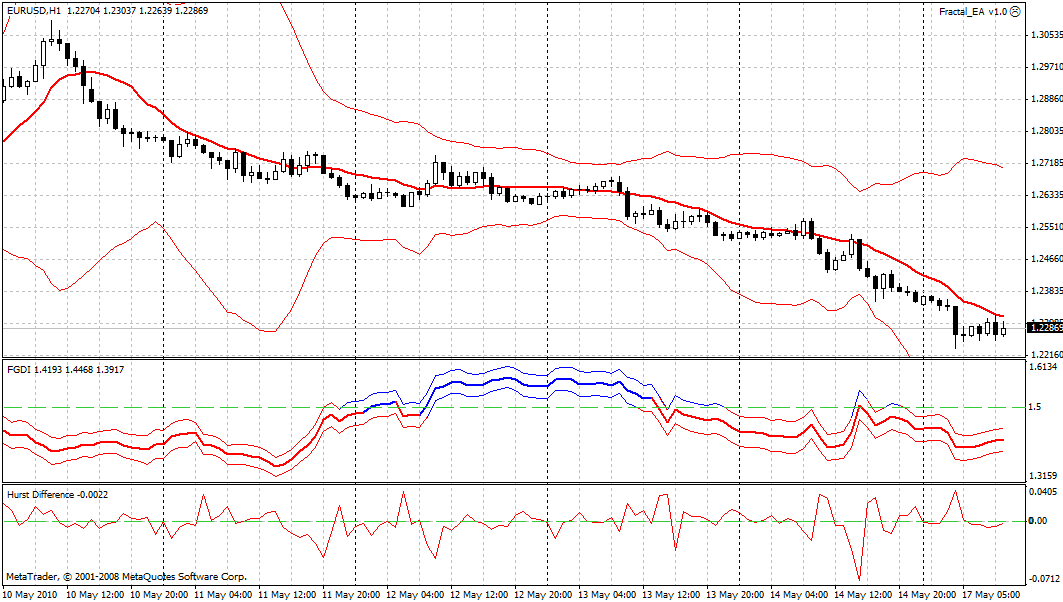Click the 0.00 label on Hurst scale
The image size is (1063, 602).
click(1037, 521)
